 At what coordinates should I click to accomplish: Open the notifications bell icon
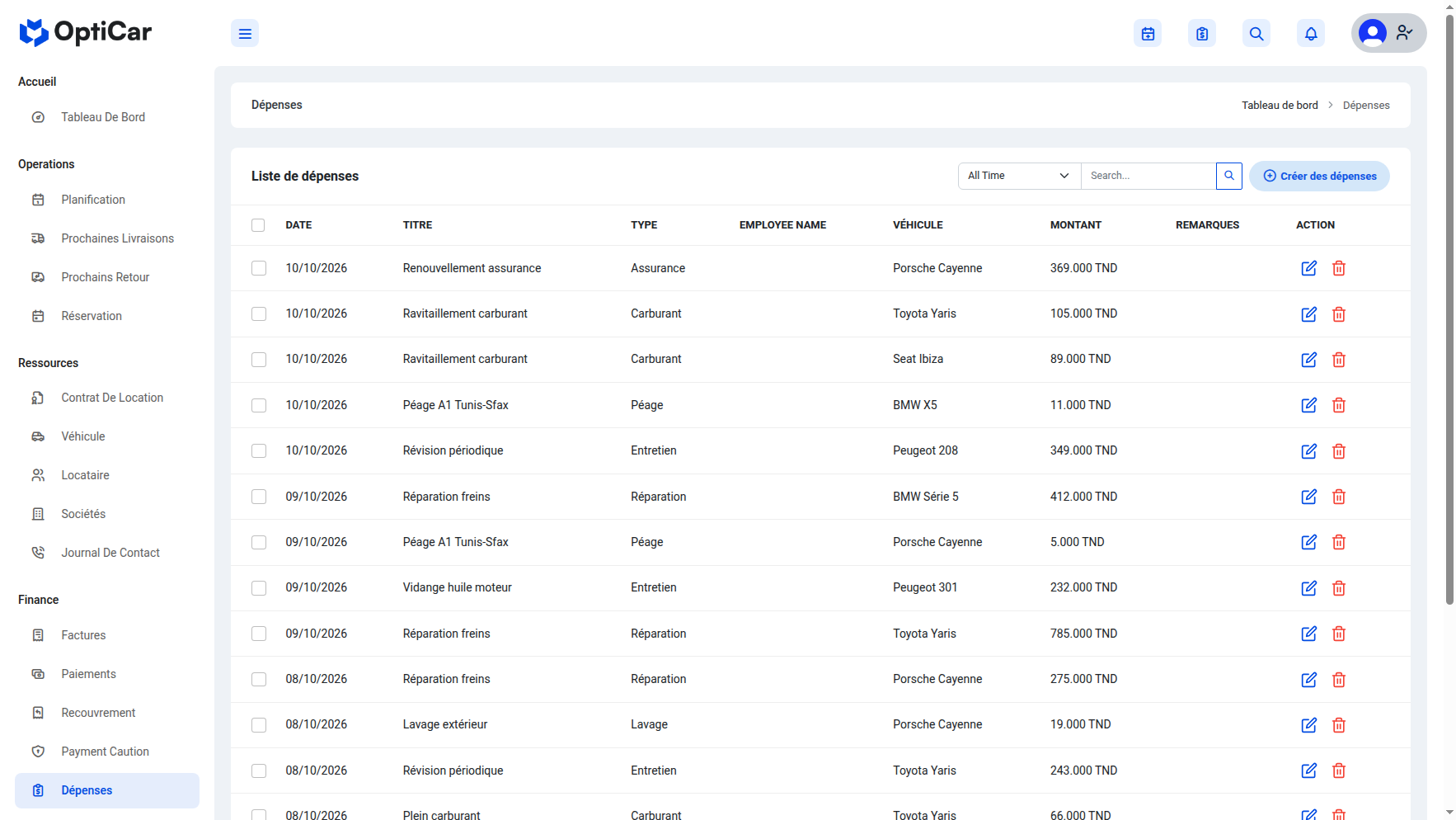[x=1311, y=34]
